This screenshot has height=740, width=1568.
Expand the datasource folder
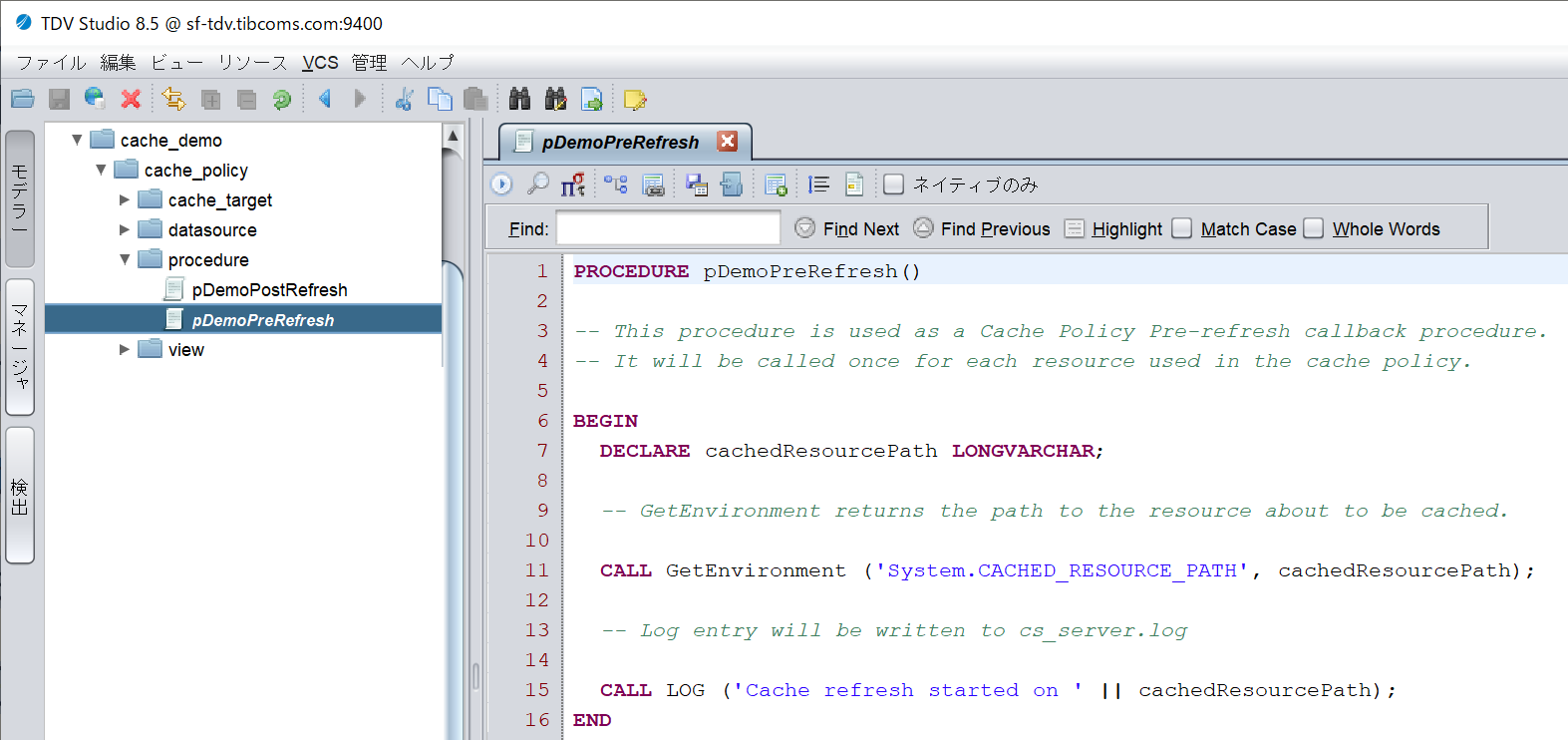[125, 230]
